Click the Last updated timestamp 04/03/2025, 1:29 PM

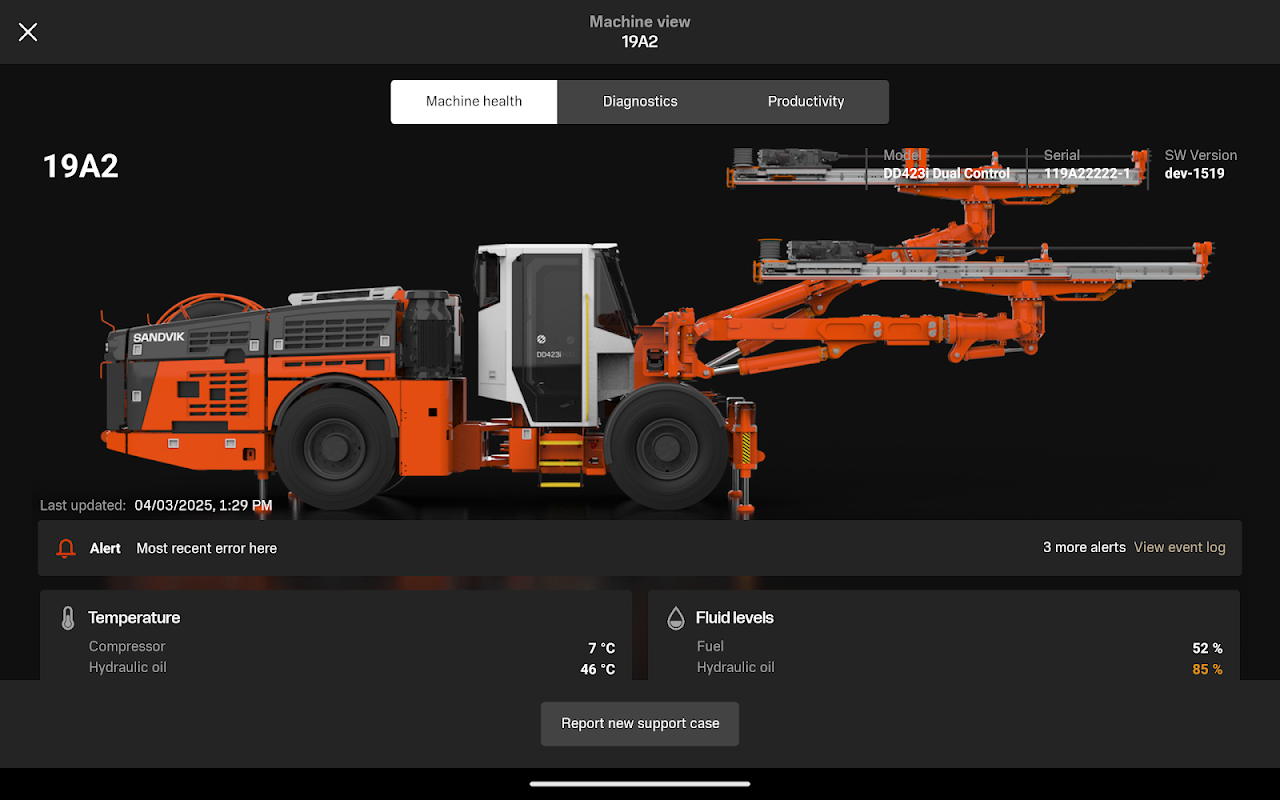[203, 506]
